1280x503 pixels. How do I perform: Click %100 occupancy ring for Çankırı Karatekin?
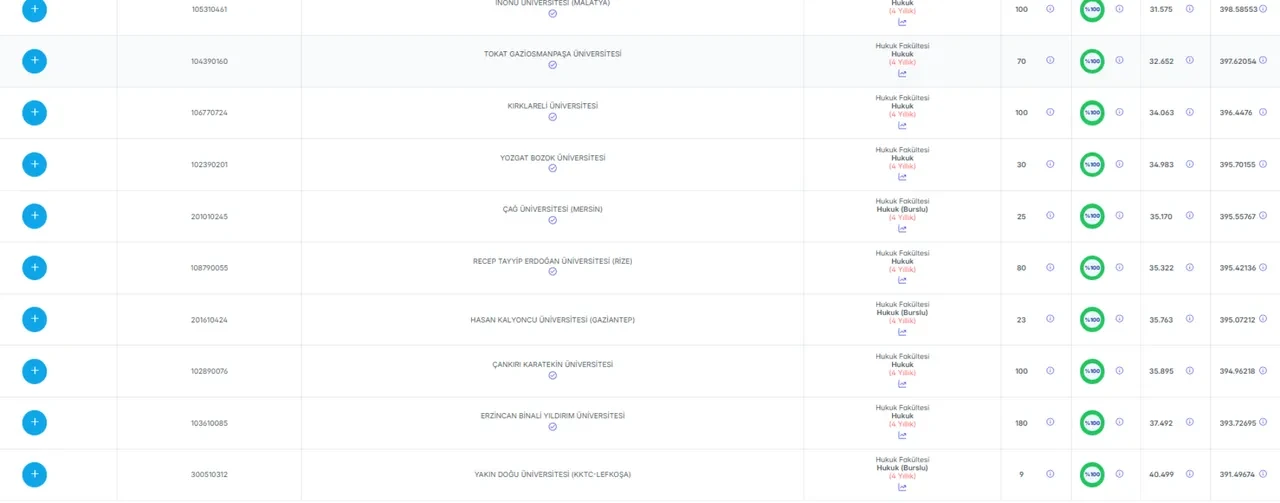click(x=1092, y=371)
